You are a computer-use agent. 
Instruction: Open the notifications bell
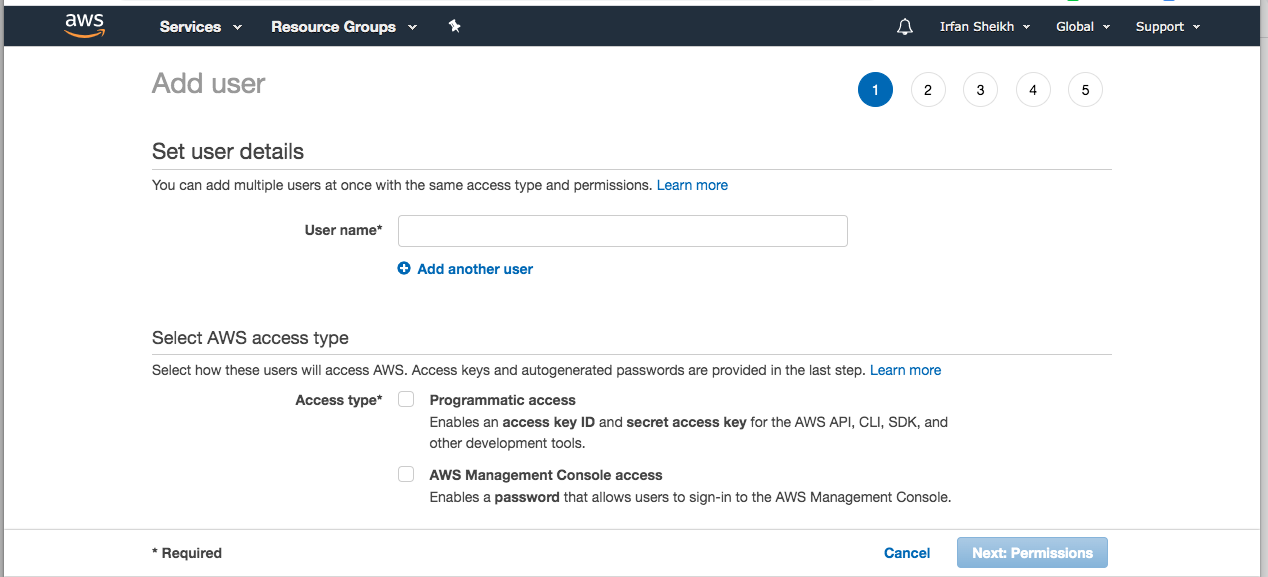pyautogui.click(x=905, y=27)
